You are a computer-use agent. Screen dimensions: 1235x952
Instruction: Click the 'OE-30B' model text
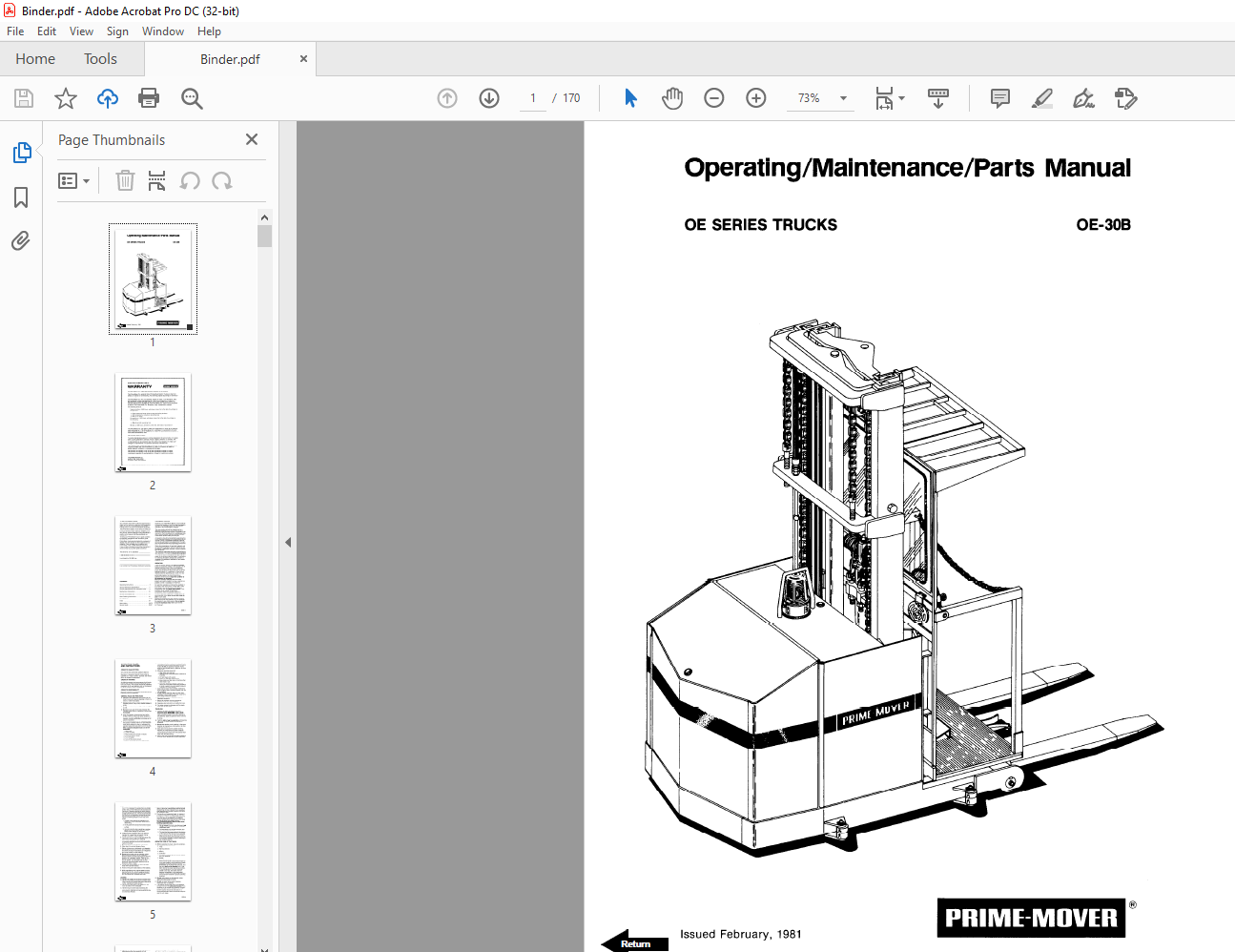pos(1103,225)
